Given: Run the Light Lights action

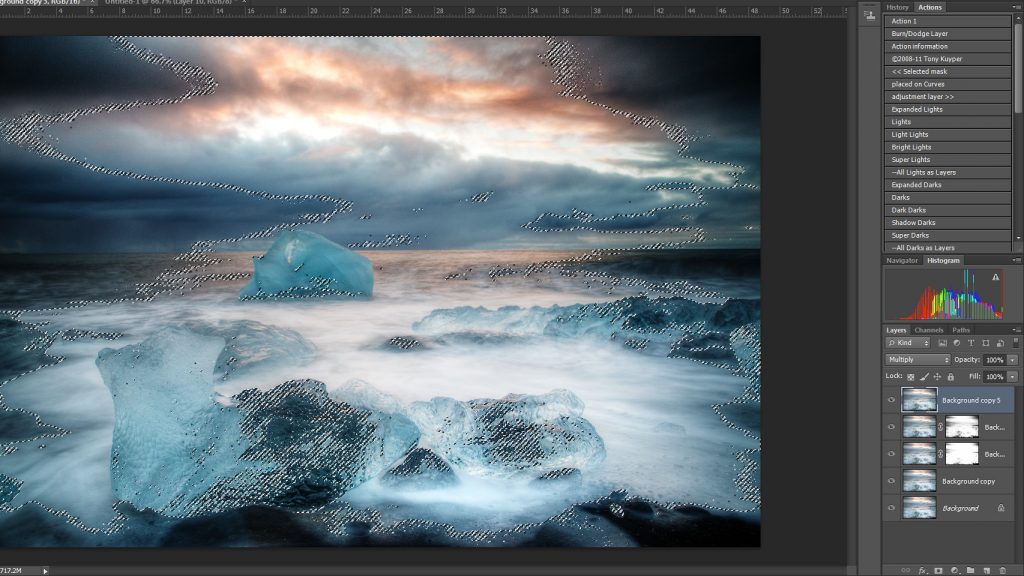Looking at the screenshot, I should pyautogui.click(x=948, y=135).
